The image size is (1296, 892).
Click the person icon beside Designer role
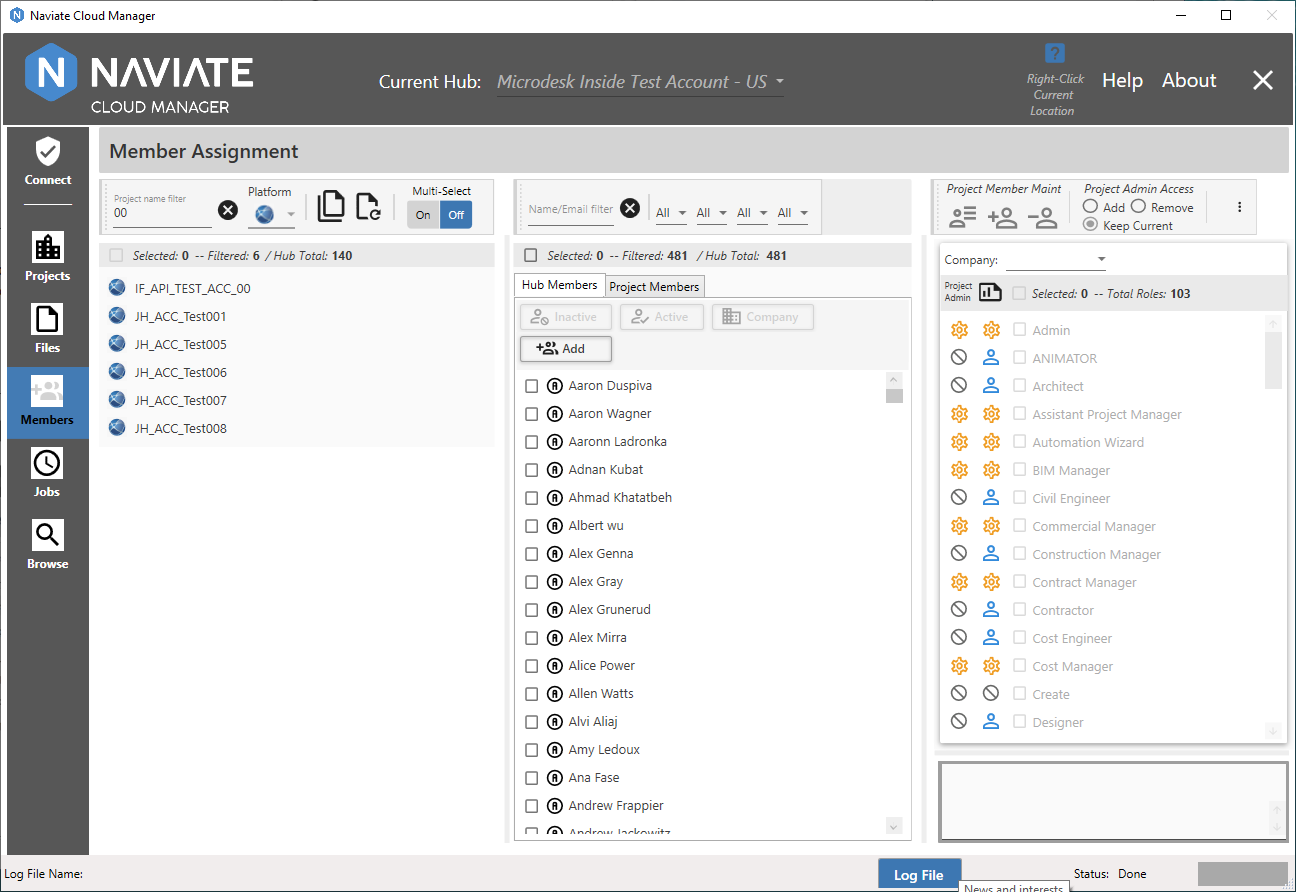click(991, 722)
